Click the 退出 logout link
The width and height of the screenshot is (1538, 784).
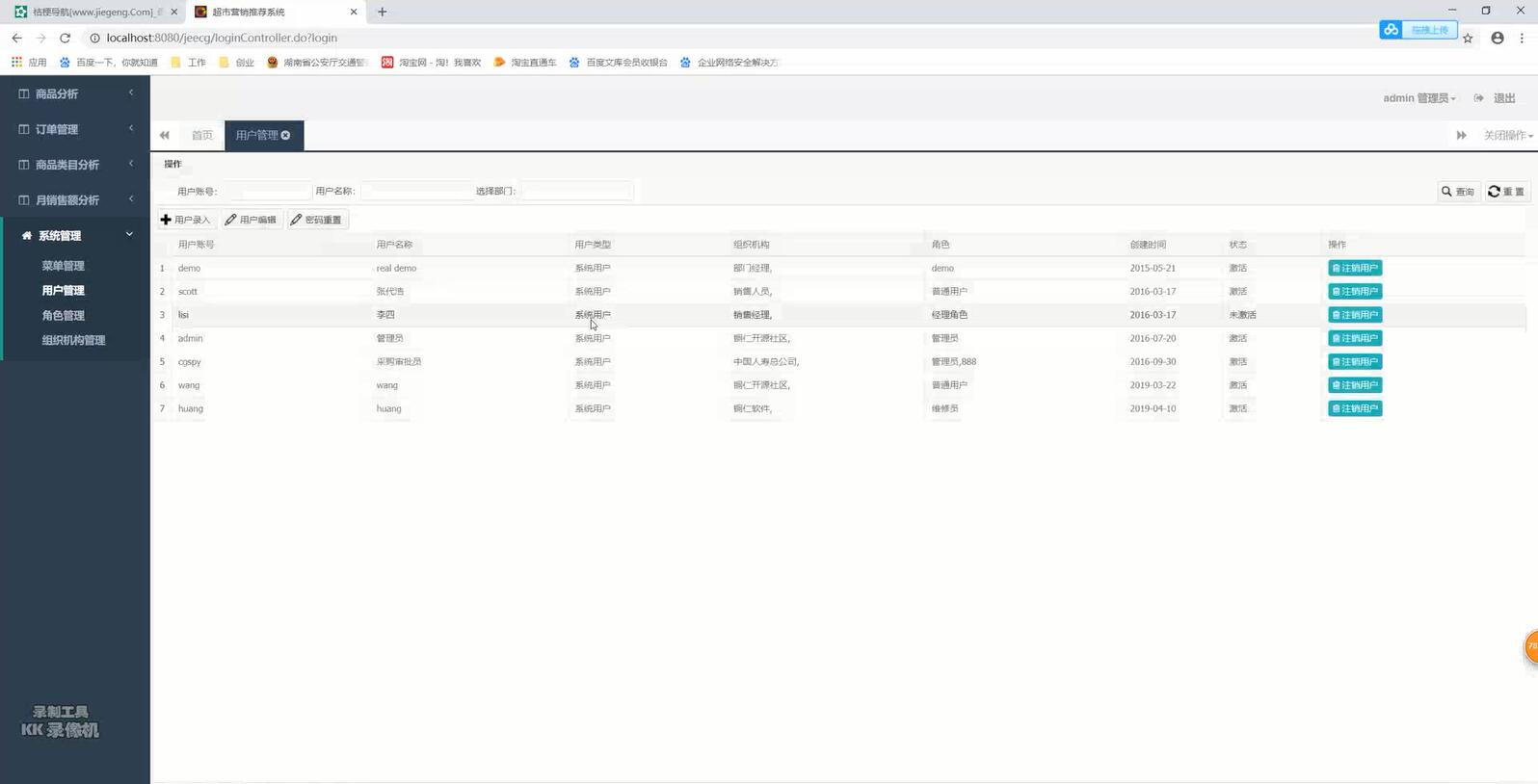tap(1495, 98)
